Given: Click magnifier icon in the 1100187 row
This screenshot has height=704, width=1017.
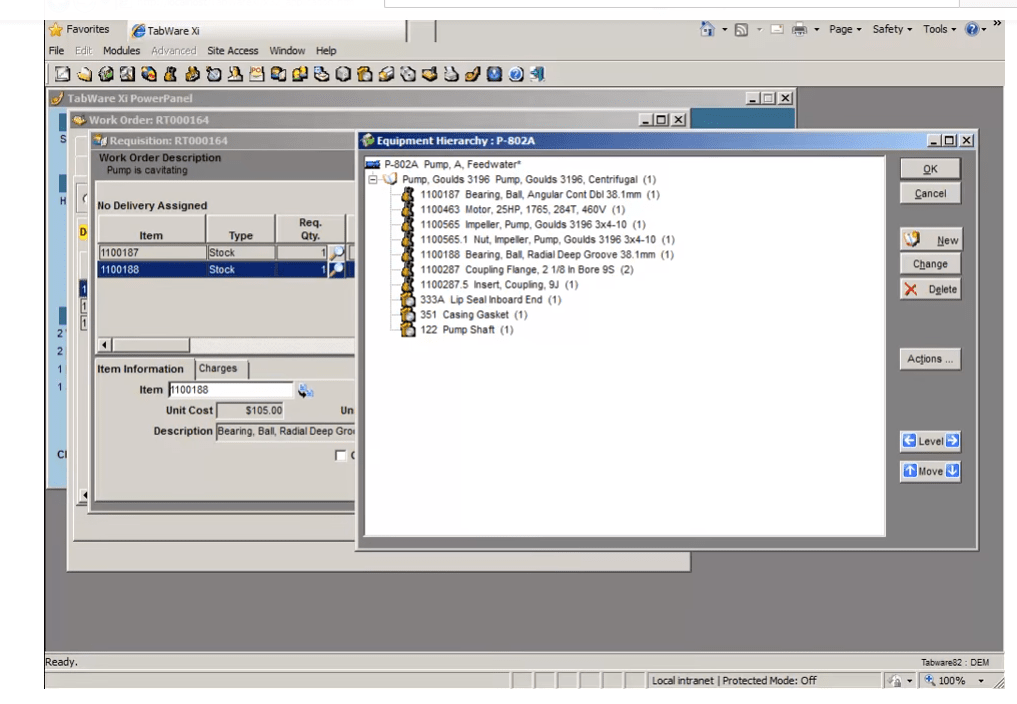Looking at the screenshot, I should (337, 253).
